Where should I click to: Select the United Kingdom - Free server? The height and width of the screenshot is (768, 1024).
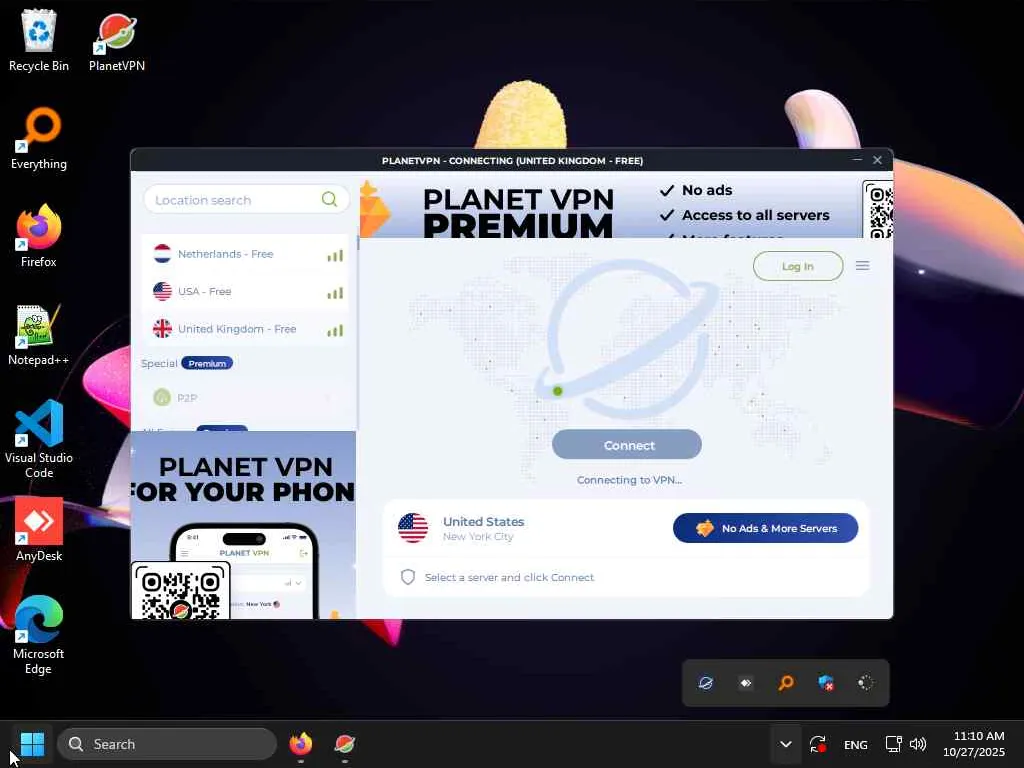245,329
